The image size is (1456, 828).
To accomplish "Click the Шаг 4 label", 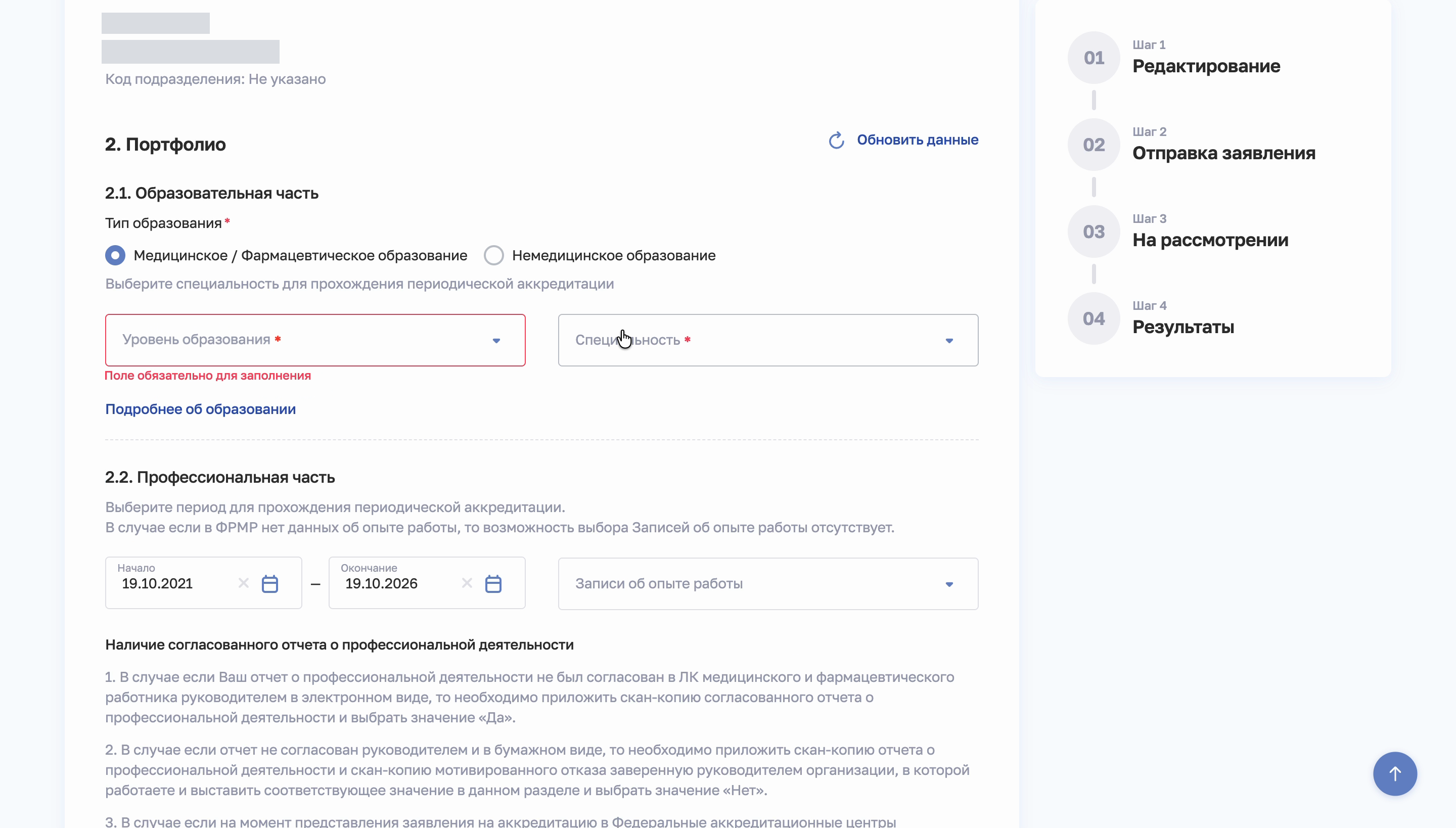I will click(1150, 305).
